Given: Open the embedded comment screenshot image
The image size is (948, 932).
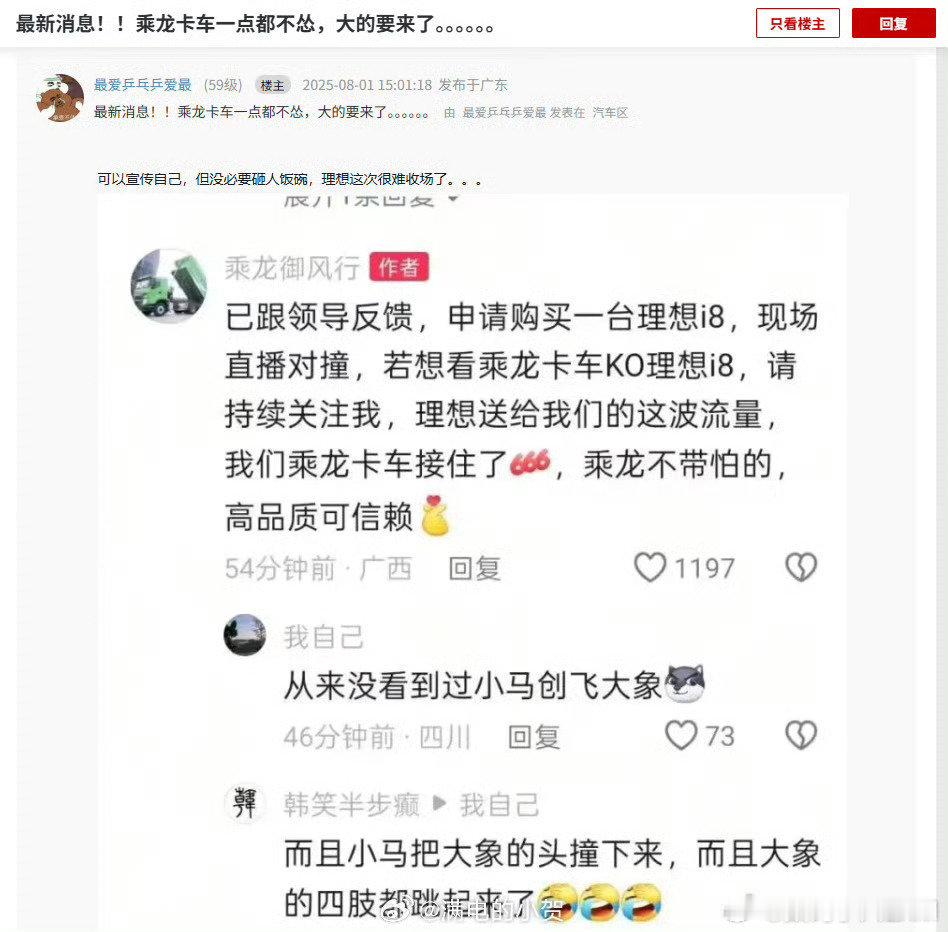Looking at the screenshot, I should (x=472, y=562).
